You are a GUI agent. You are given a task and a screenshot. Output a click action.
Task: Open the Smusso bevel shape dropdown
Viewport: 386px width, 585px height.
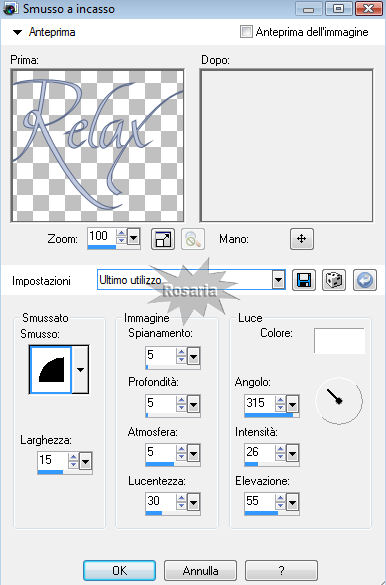(80, 369)
